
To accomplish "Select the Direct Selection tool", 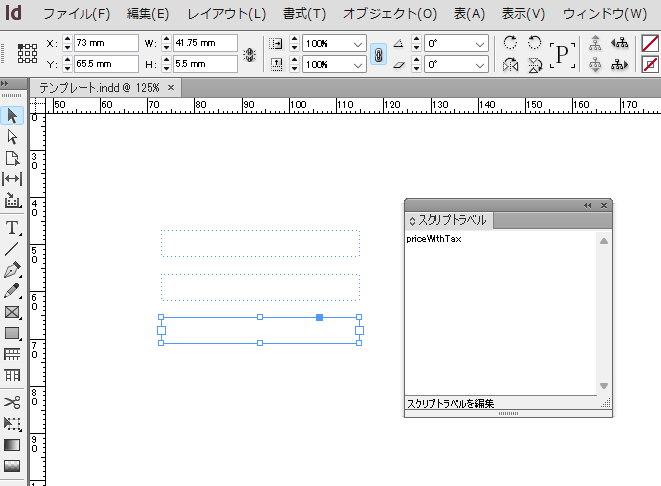I will tap(13, 137).
